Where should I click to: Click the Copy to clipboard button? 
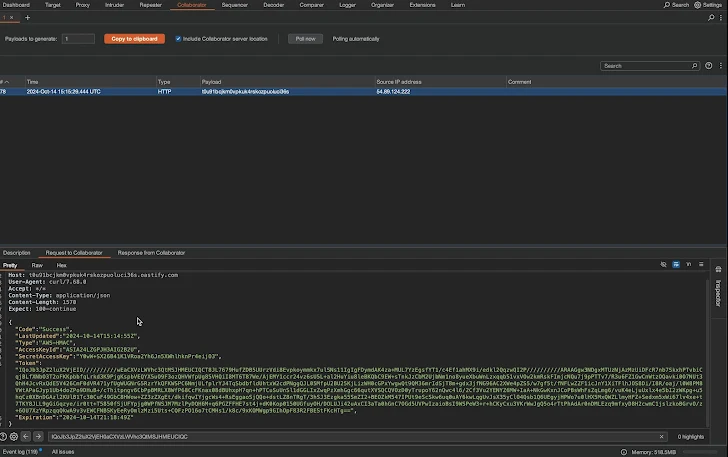pyautogui.click(x=134, y=39)
